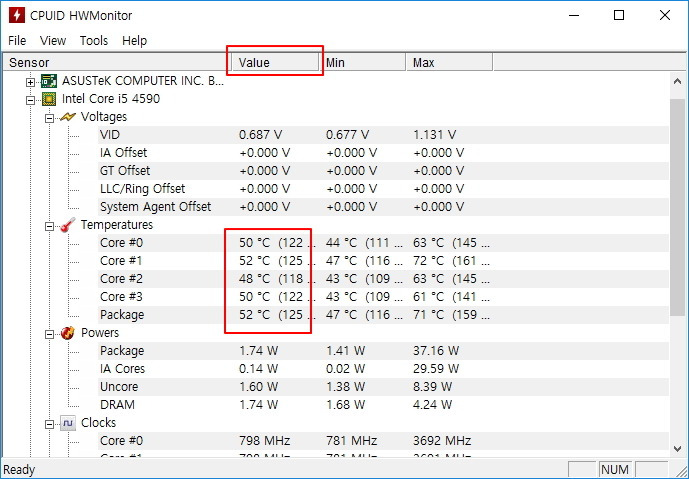Select the Intel Core i5 4590 tree item
The width and height of the screenshot is (689, 479).
111,99
